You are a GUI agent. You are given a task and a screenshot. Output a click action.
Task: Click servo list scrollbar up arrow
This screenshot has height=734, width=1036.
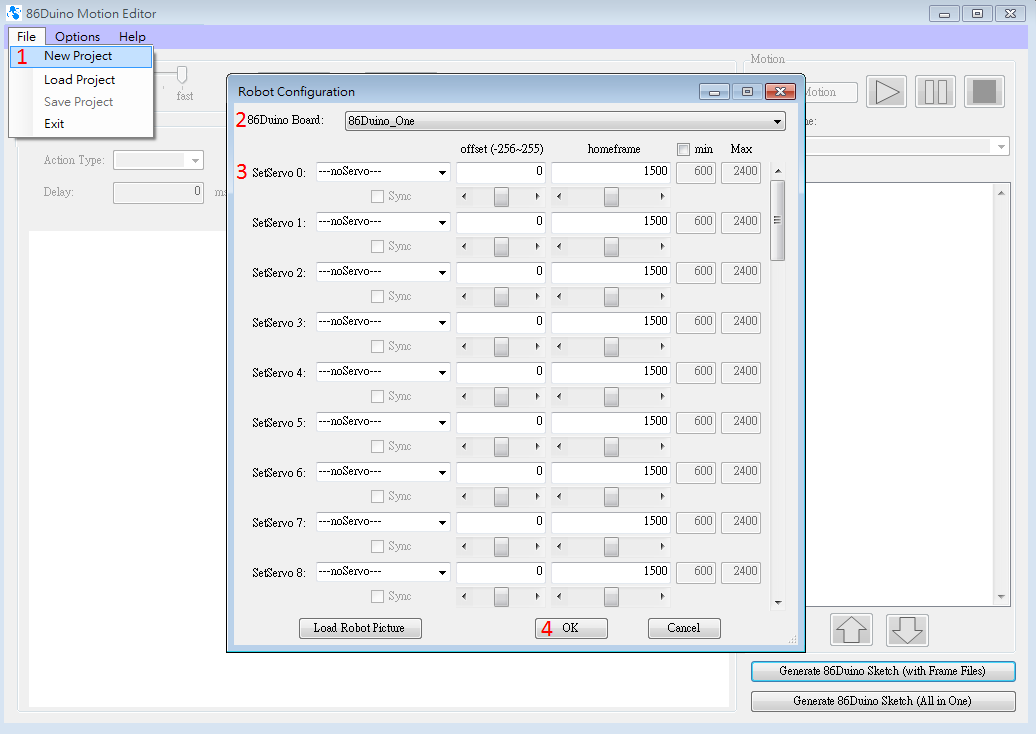778,171
